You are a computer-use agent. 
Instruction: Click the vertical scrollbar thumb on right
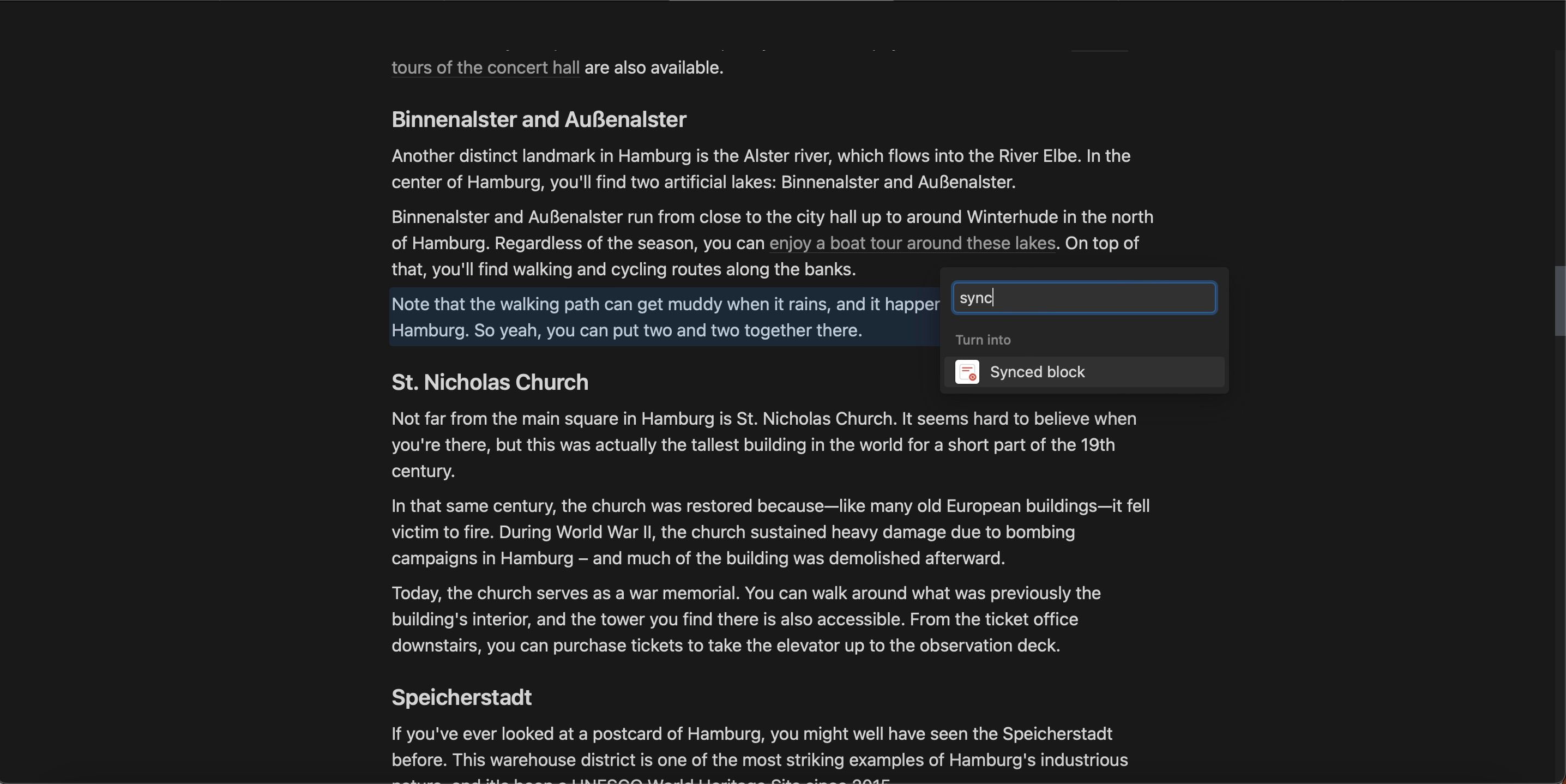1560,301
